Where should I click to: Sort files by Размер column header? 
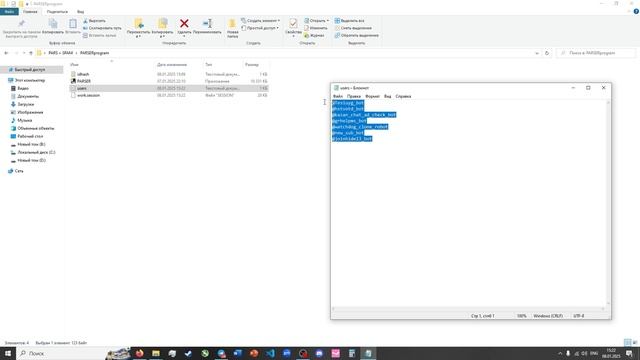(x=252, y=64)
